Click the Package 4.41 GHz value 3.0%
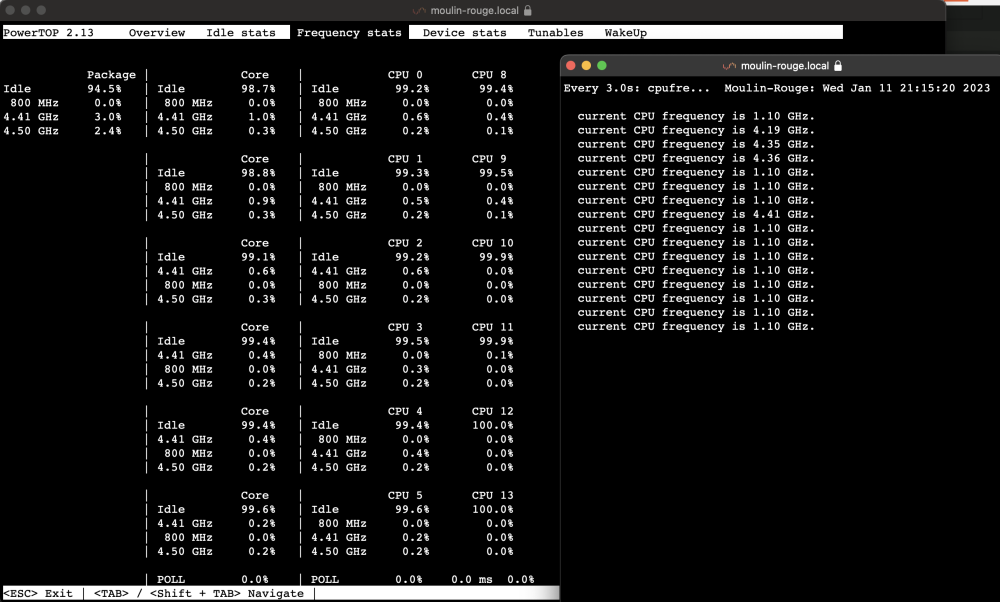This screenshot has width=1000, height=602. 108,117
